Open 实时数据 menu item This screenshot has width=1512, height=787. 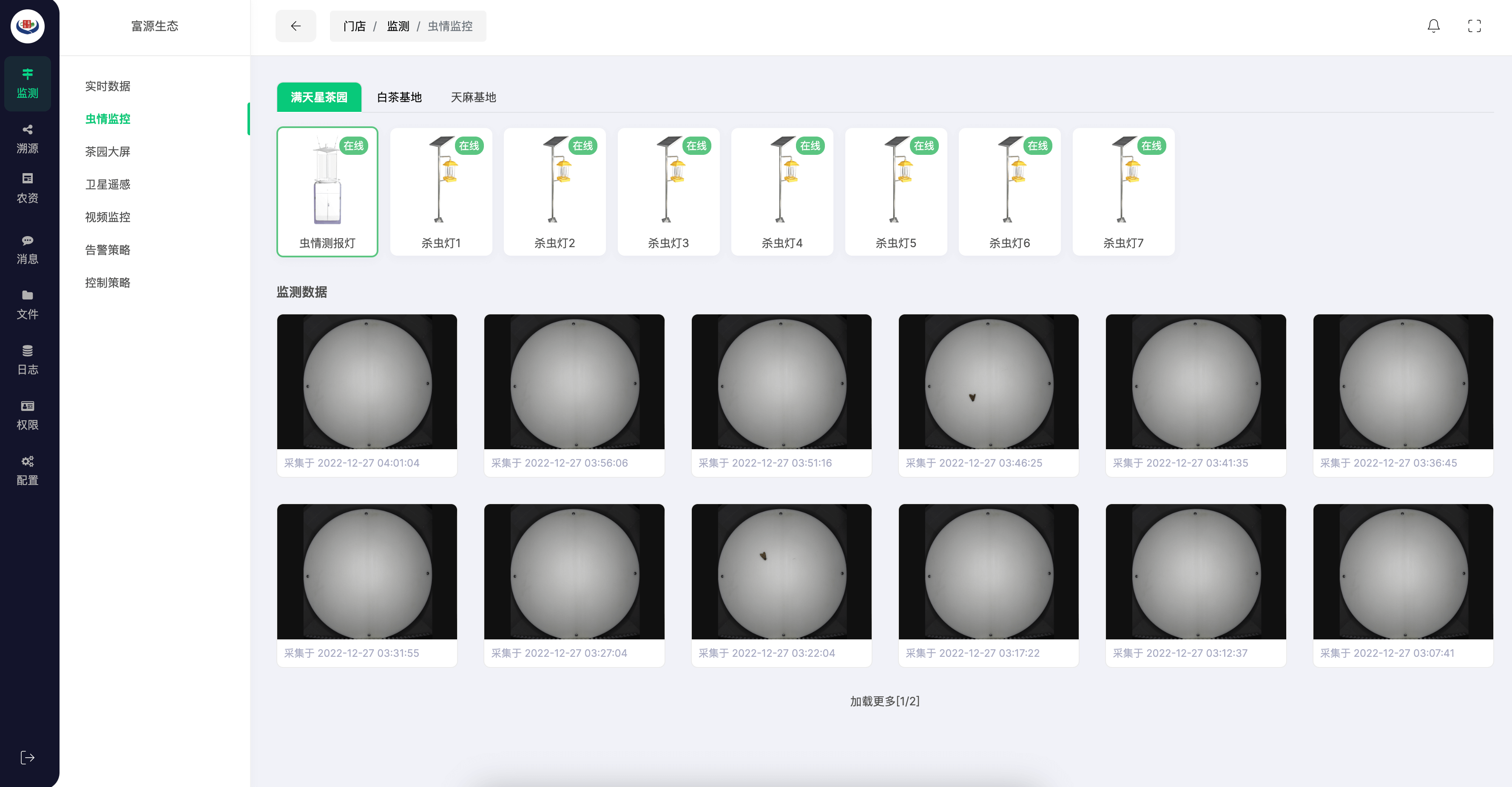108,86
